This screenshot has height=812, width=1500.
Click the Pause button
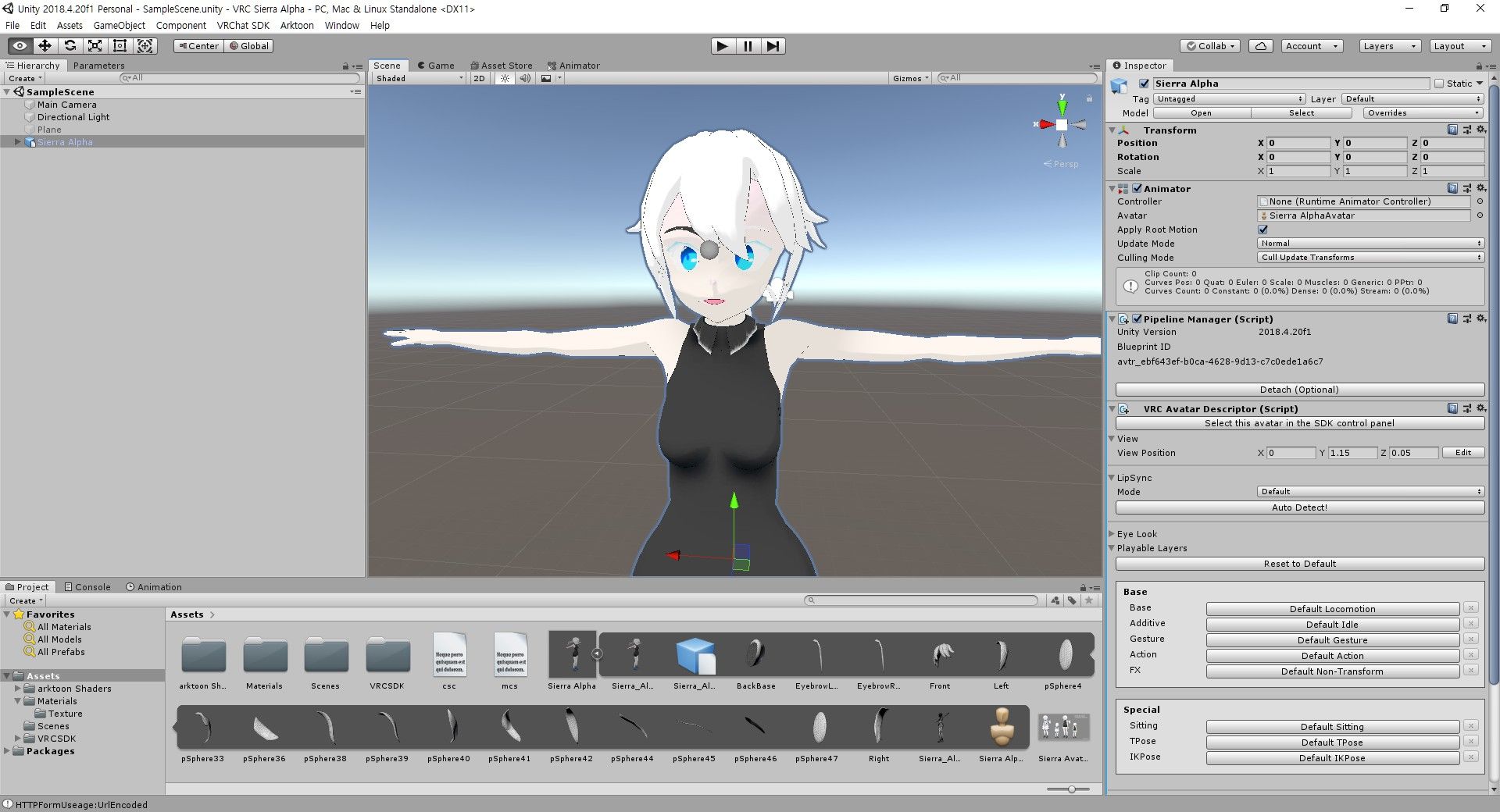coord(748,46)
